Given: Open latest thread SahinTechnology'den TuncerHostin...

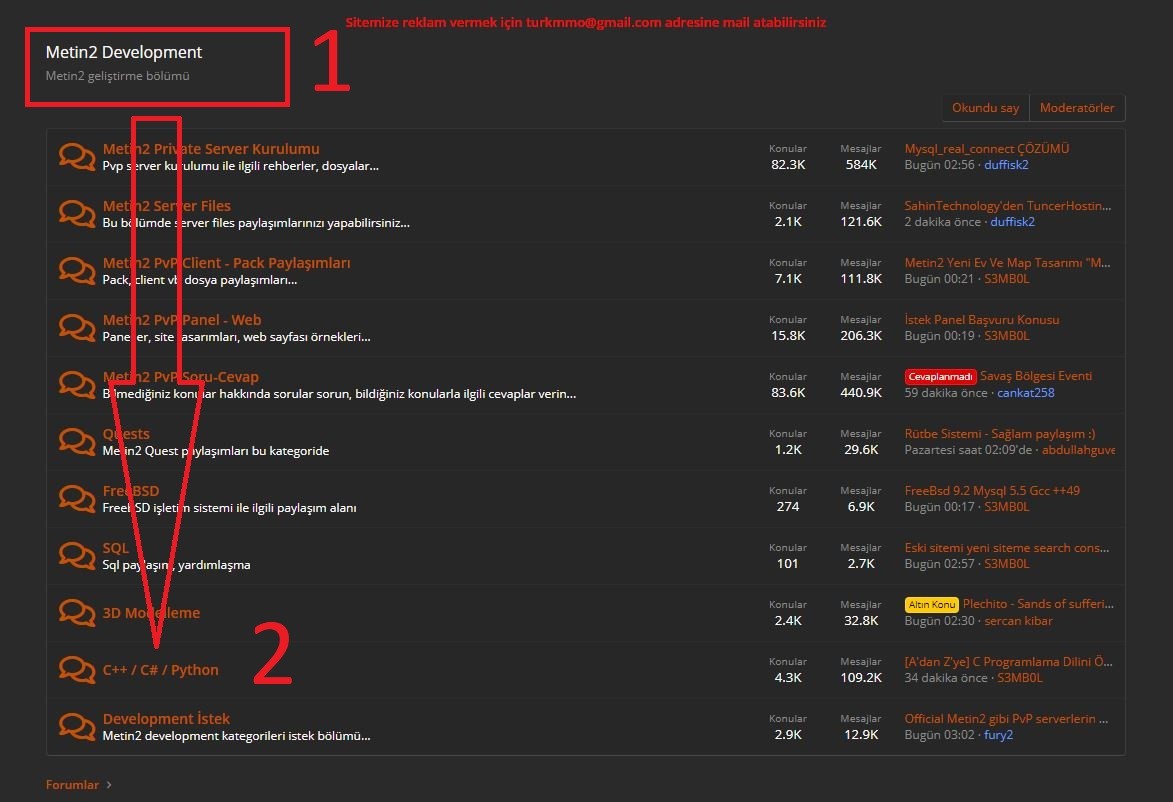Looking at the screenshot, I should pyautogui.click(x=1008, y=206).
